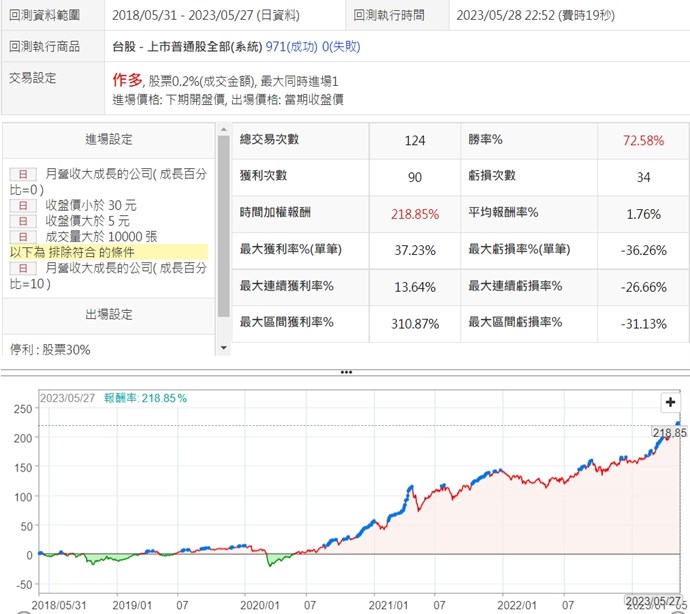Click the settings panel scroll-down arrow
Screen dimensions: 690x614
click(223, 348)
